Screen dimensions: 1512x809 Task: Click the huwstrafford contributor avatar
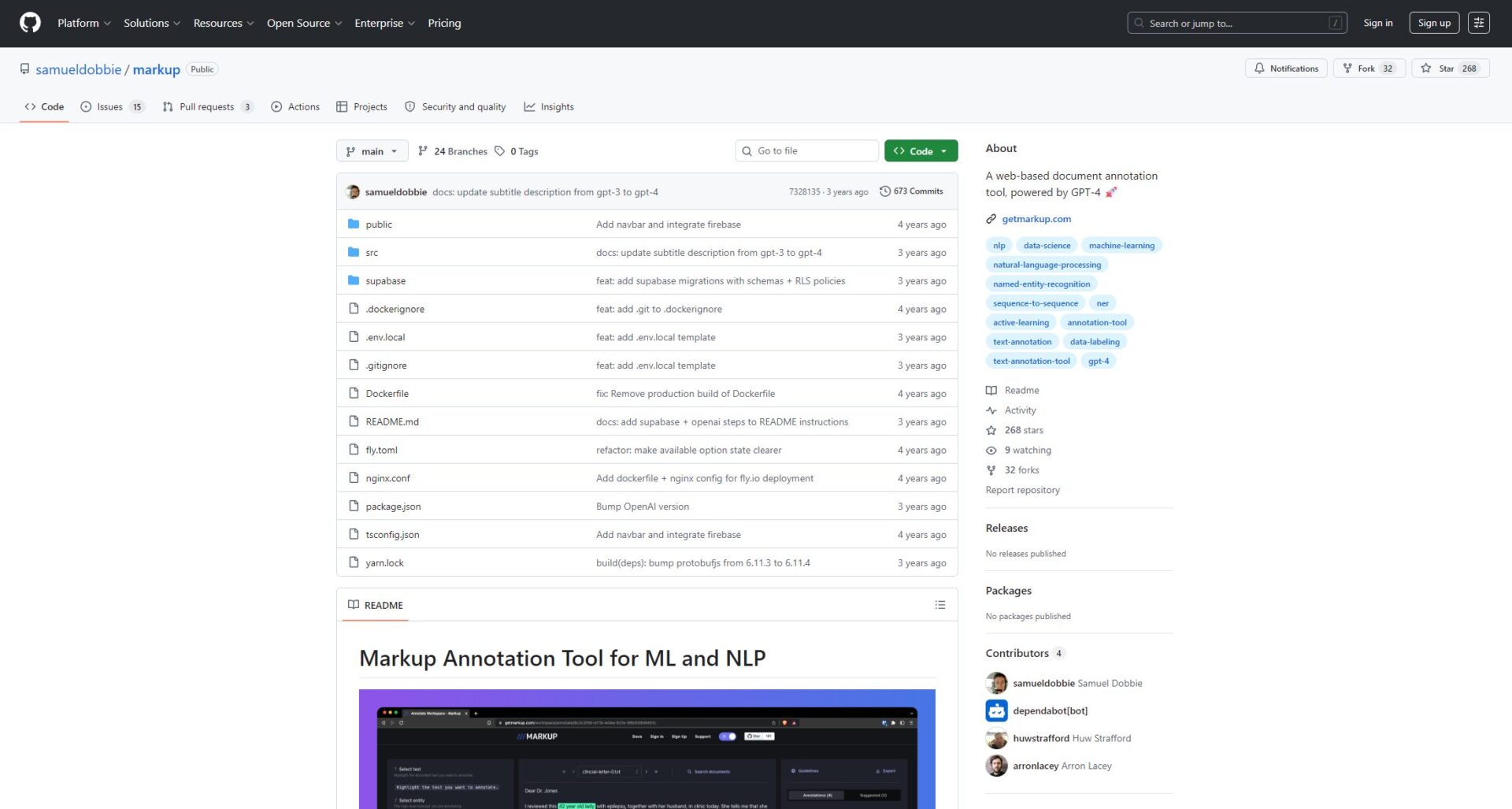[x=996, y=738]
